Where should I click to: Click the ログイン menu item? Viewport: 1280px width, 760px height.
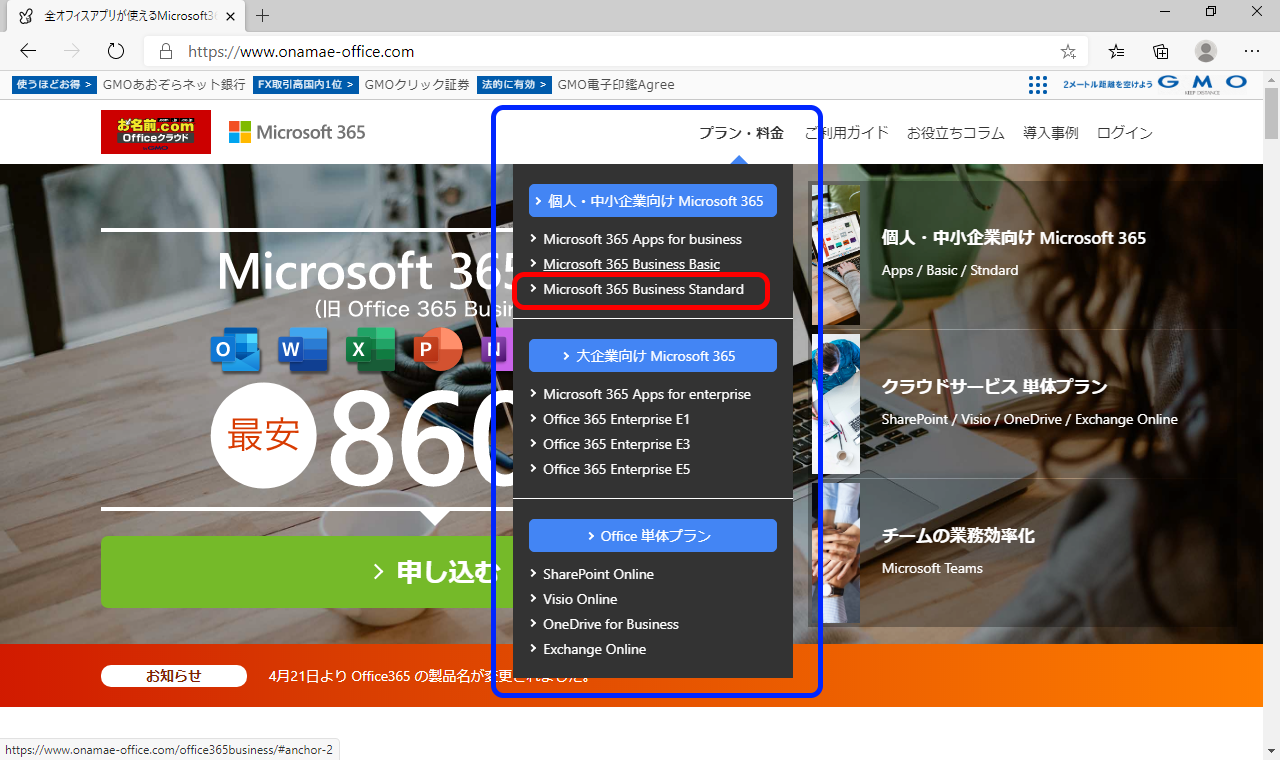1125,133
